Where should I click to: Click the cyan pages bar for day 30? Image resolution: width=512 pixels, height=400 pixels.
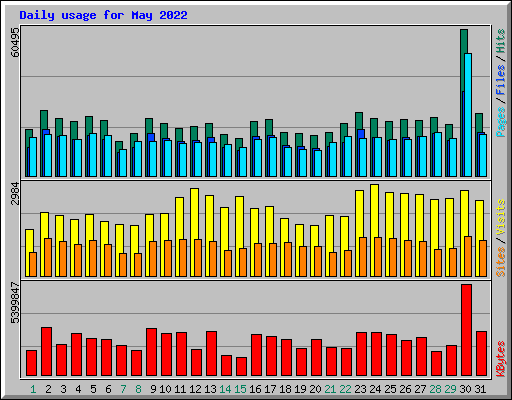click(x=468, y=115)
